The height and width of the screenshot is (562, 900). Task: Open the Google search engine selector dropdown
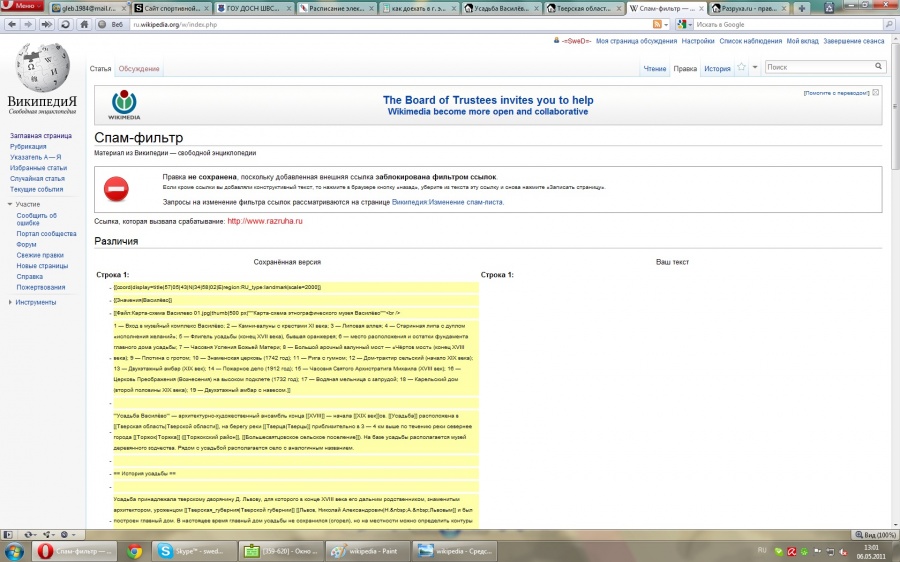coord(683,25)
